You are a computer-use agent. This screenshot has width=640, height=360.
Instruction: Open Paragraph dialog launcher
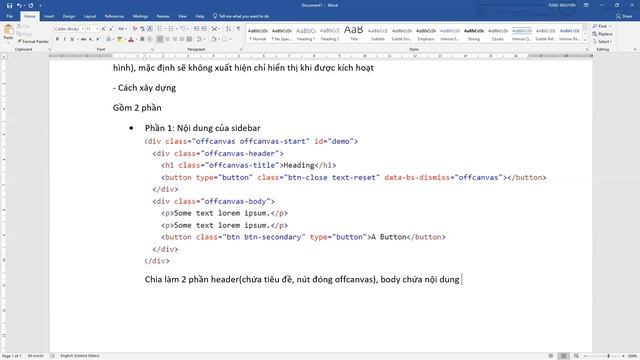point(241,49)
